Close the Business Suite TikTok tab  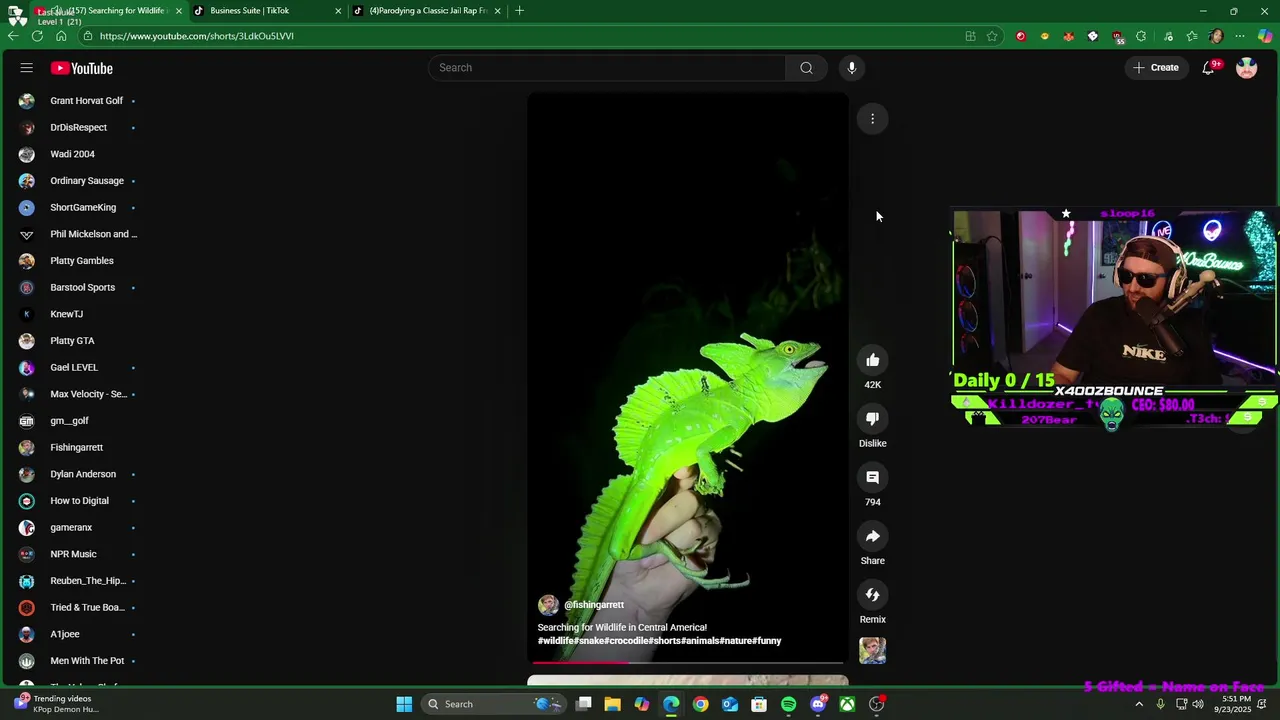click(x=338, y=11)
